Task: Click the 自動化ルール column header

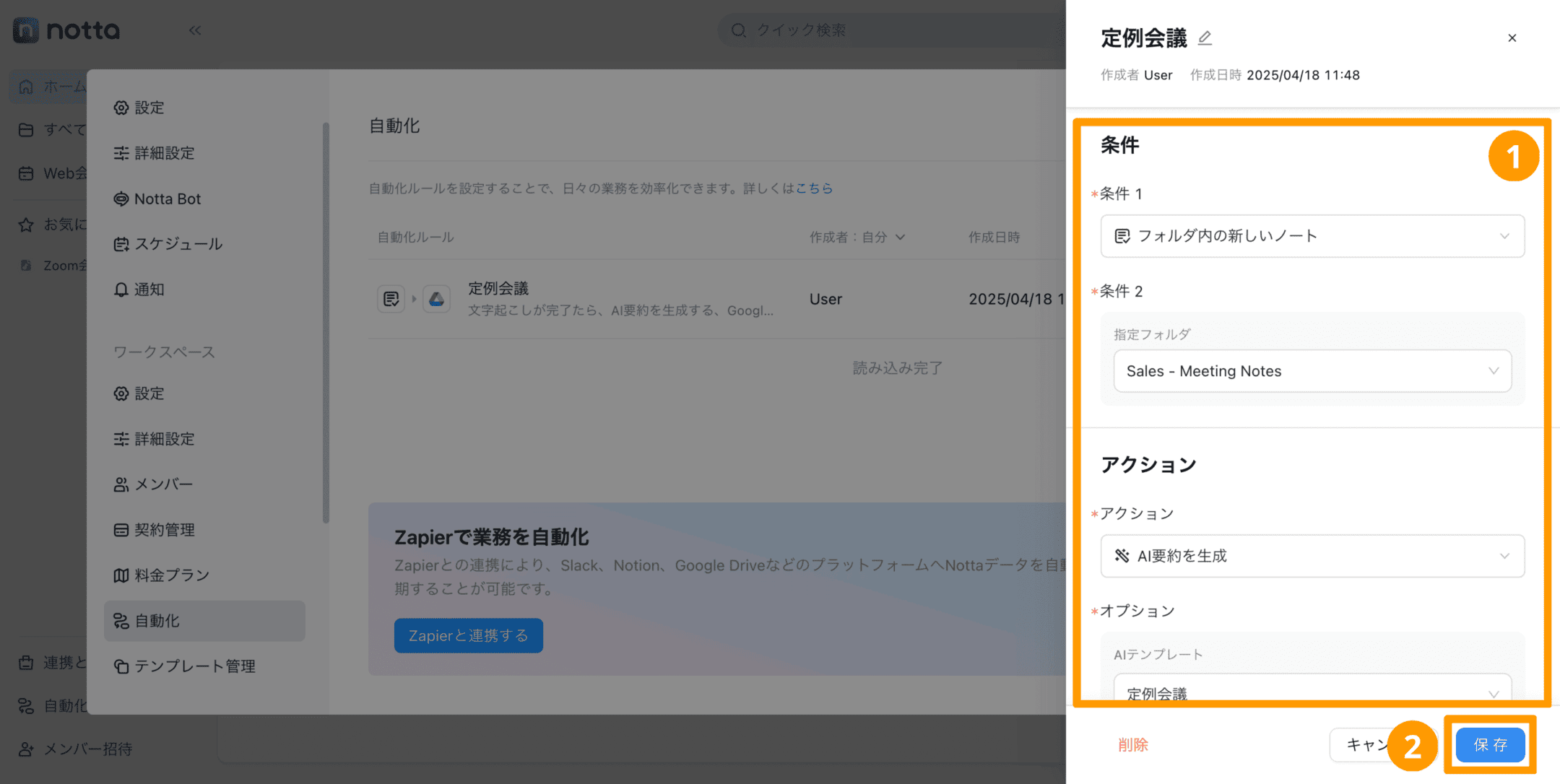Action: click(x=416, y=238)
